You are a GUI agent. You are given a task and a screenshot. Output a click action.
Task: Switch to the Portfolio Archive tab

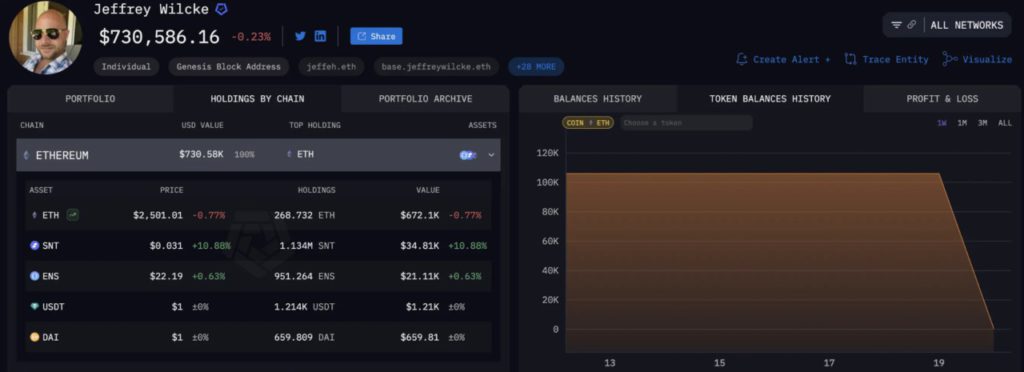[425, 99]
